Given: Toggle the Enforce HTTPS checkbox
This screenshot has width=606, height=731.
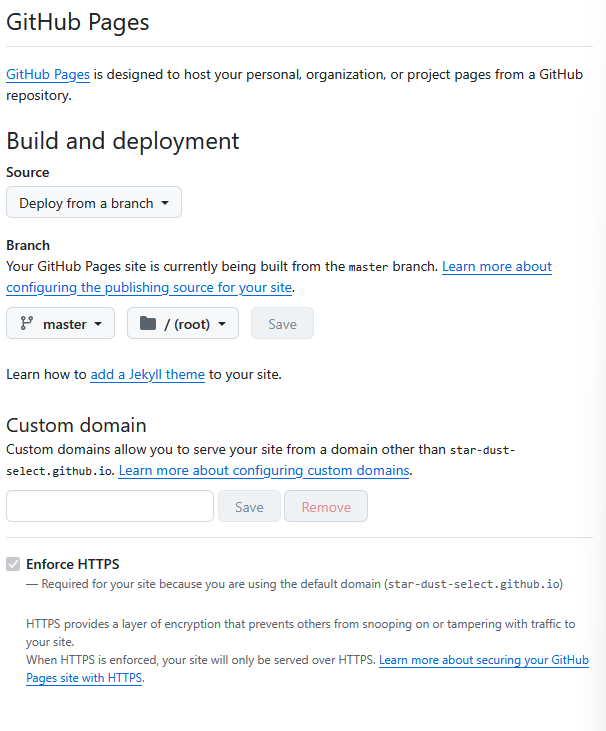Looking at the screenshot, I should click(x=13, y=564).
